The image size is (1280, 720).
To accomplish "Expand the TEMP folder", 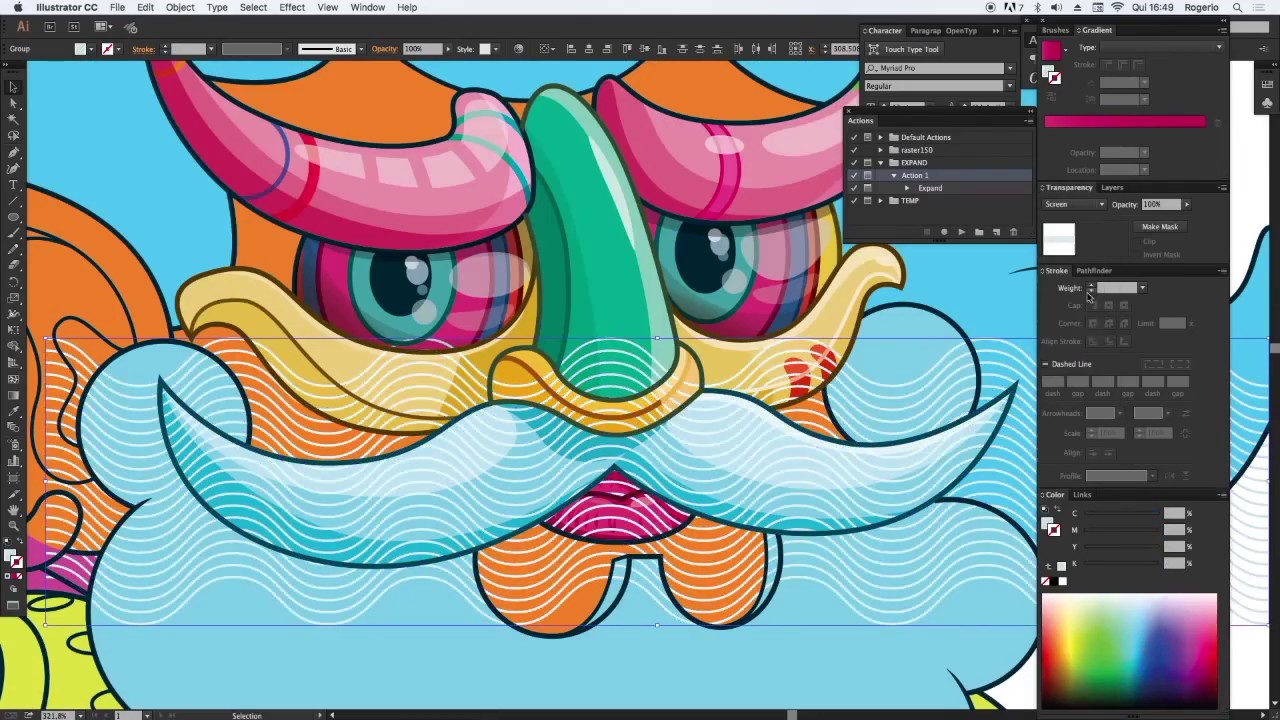I will tap(881, 201).
